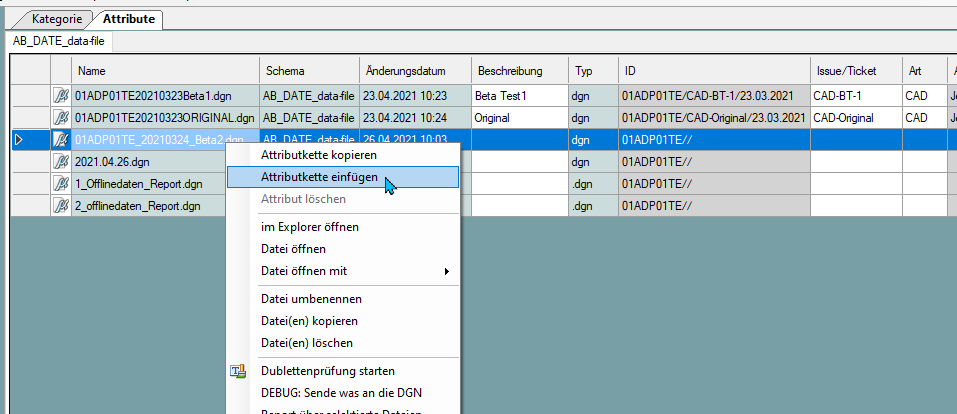
Task: Click the current row indicator arrow
Action: (18, 140)
